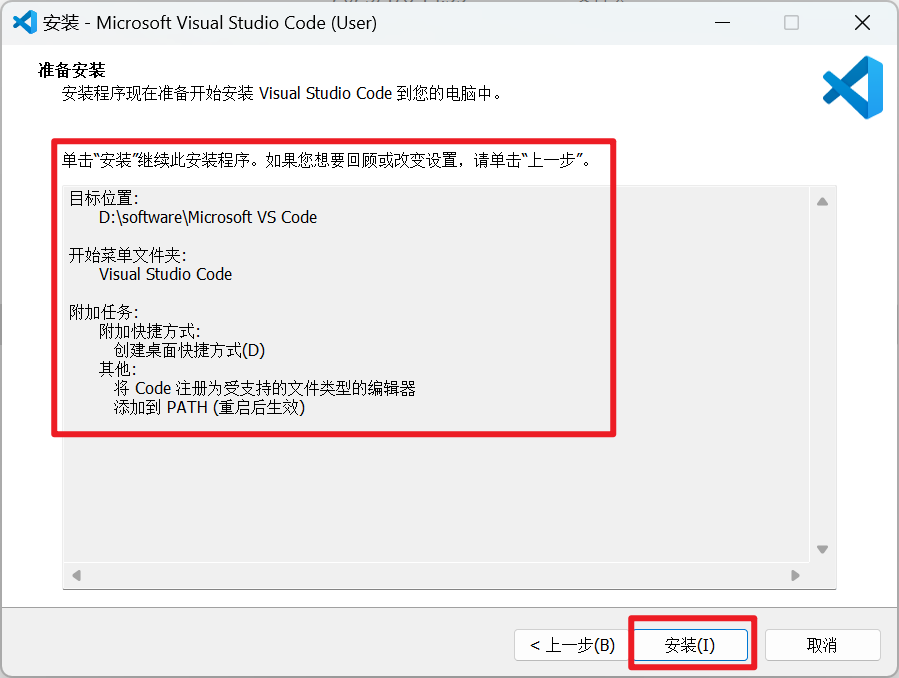Screen dimensions: 899x678
Task: Click the 安装程序现在准备开始安装 description text
Action: [x=281, y=93]
